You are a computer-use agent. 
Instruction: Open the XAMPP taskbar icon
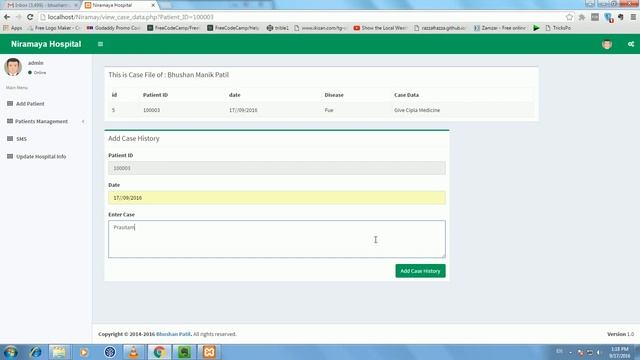point(209,352)
